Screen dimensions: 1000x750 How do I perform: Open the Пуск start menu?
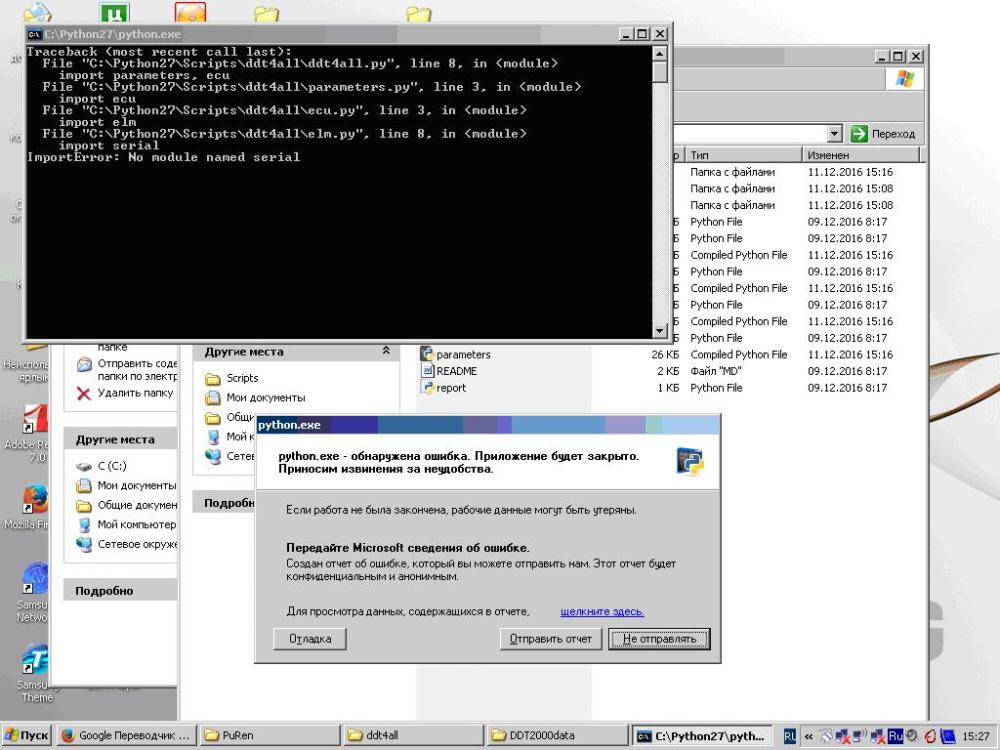coord(27,735)
